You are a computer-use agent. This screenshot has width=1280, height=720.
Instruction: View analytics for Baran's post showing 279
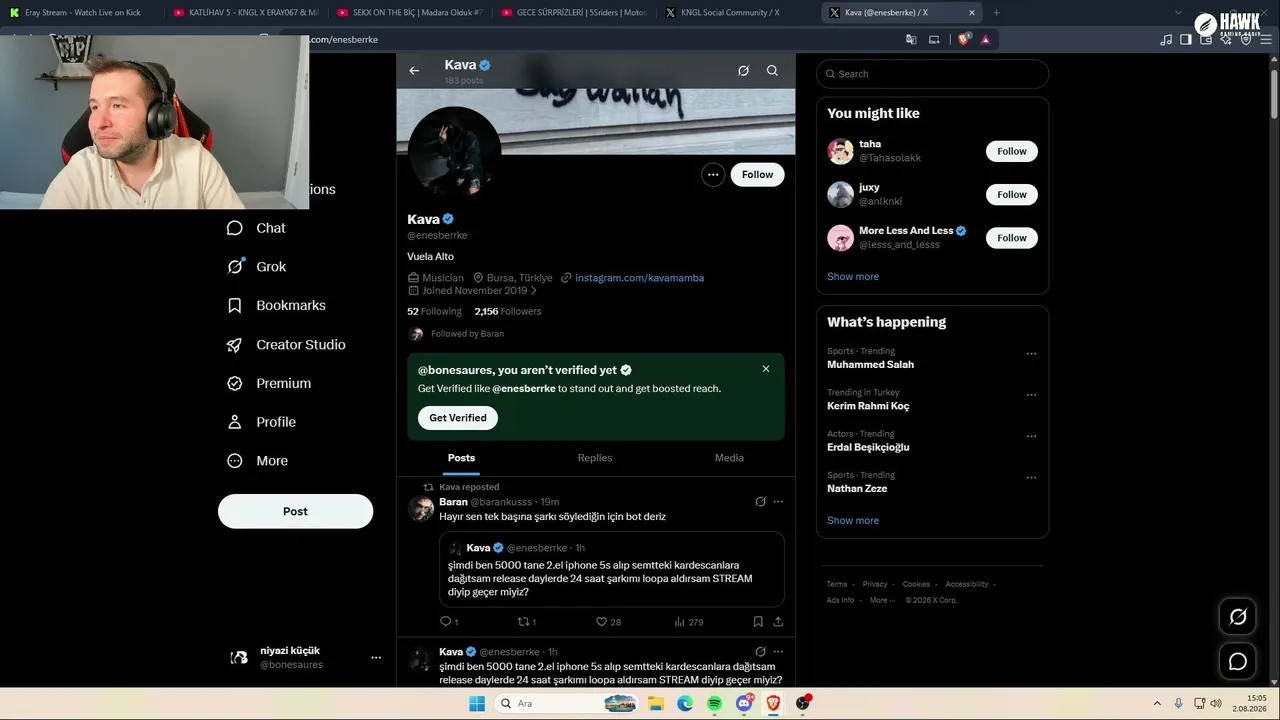click(688, 622)
